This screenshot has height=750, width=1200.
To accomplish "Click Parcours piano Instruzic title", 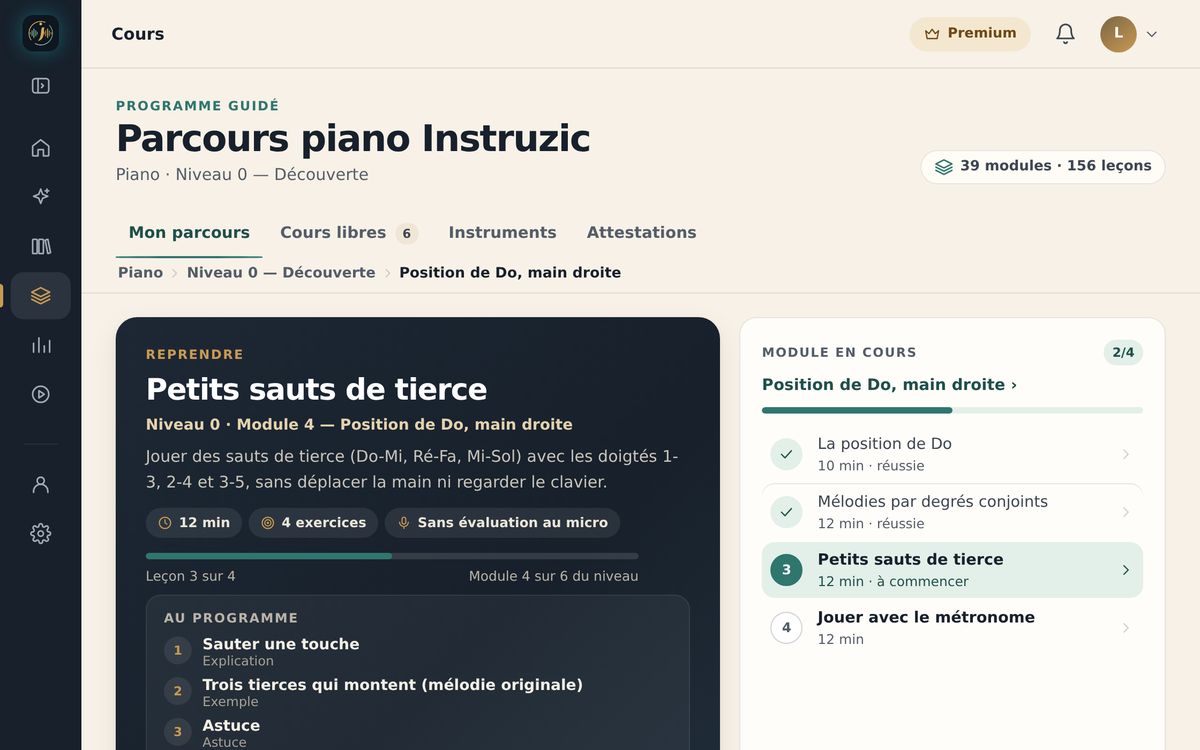I will (x=353, y=139).
